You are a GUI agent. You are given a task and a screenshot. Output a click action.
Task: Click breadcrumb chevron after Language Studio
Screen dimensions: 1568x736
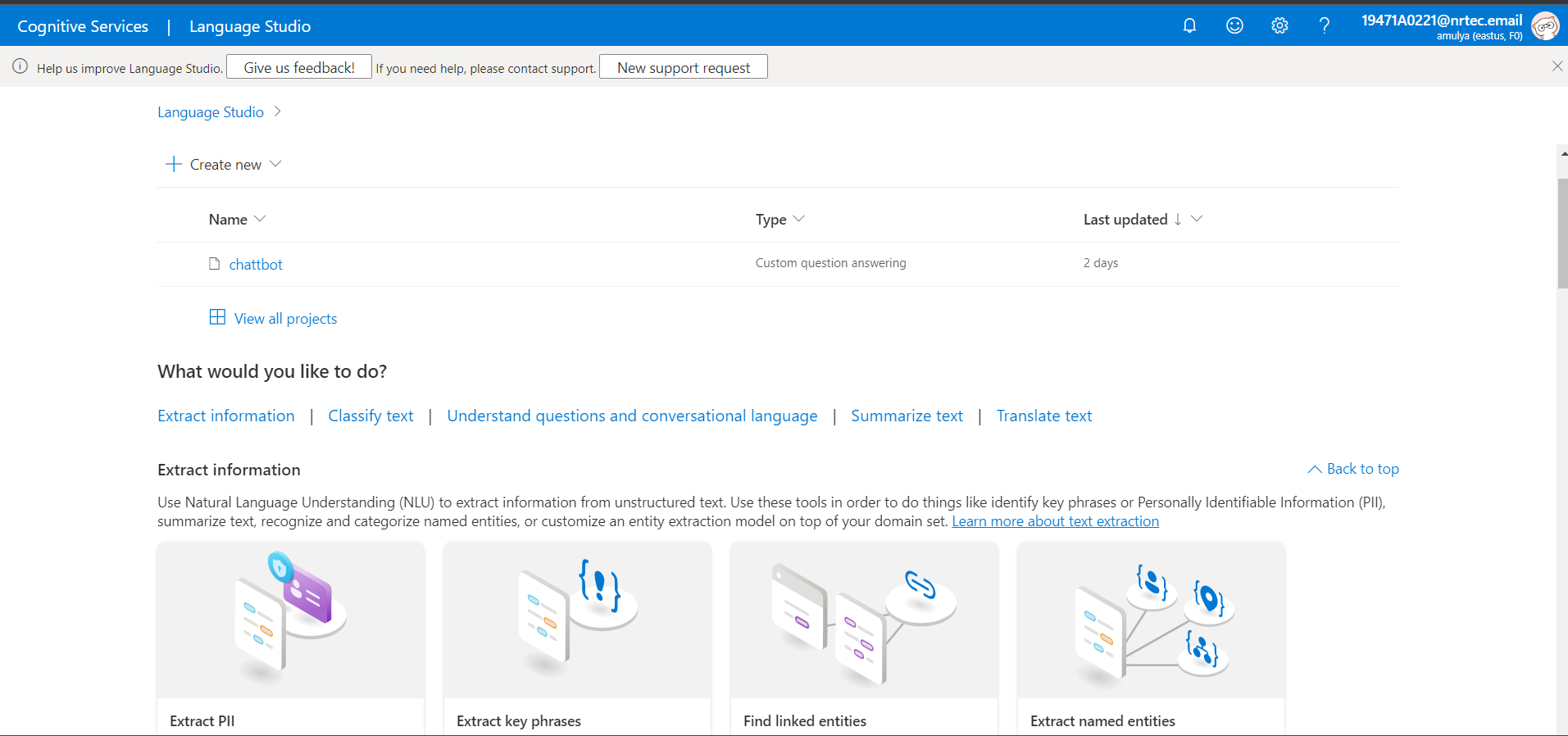click(x=278, y=111)
